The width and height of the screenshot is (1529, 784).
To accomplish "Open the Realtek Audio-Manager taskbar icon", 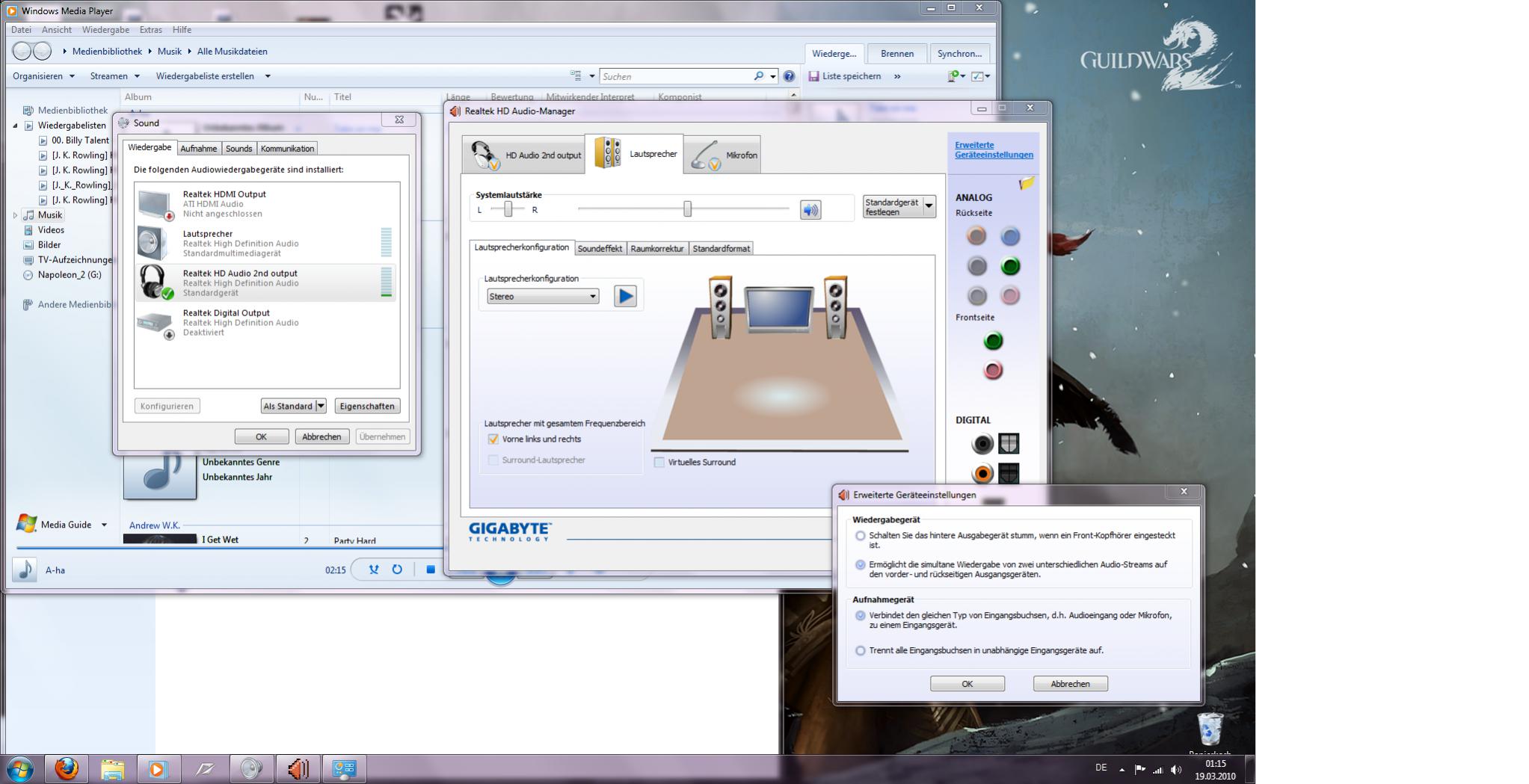I will (298, 768).
